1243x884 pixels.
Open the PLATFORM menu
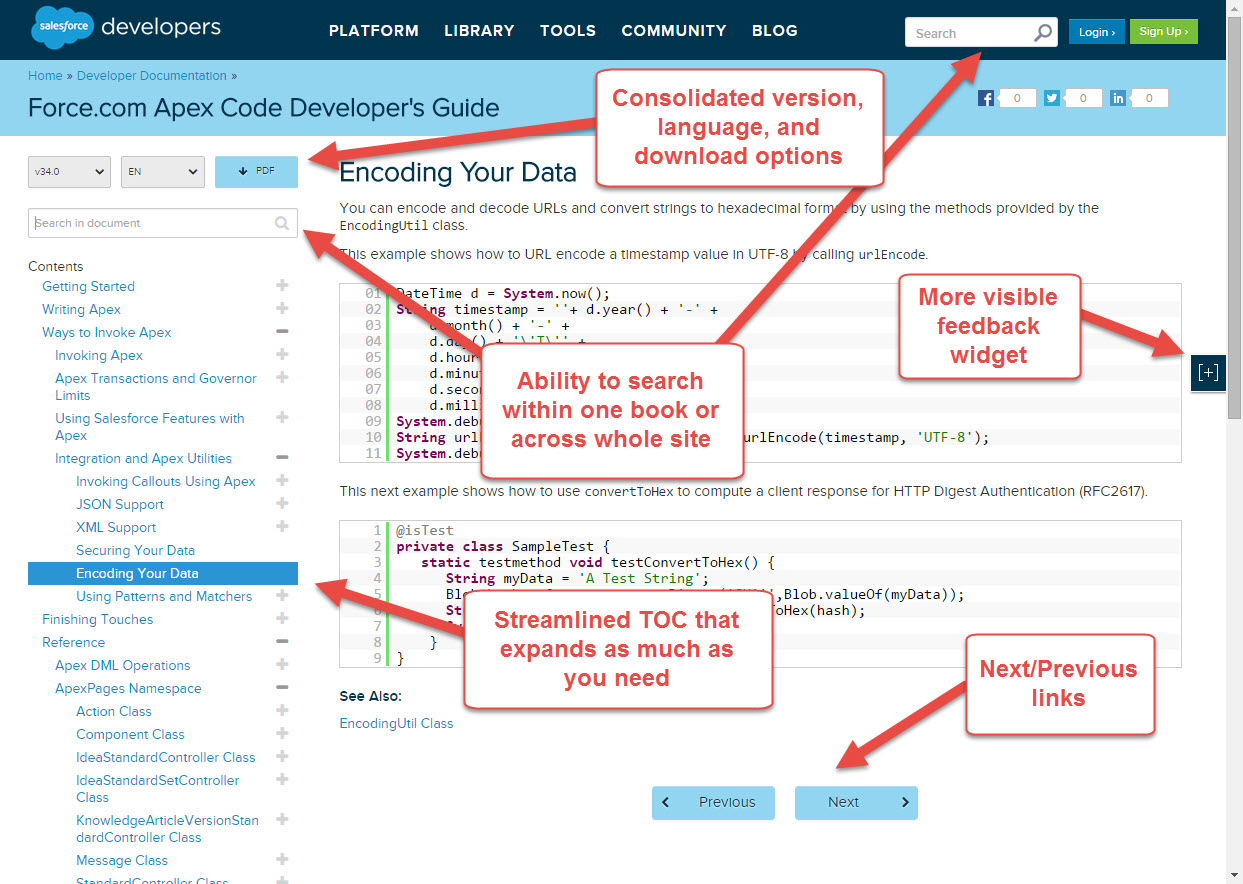click(374, 31)
